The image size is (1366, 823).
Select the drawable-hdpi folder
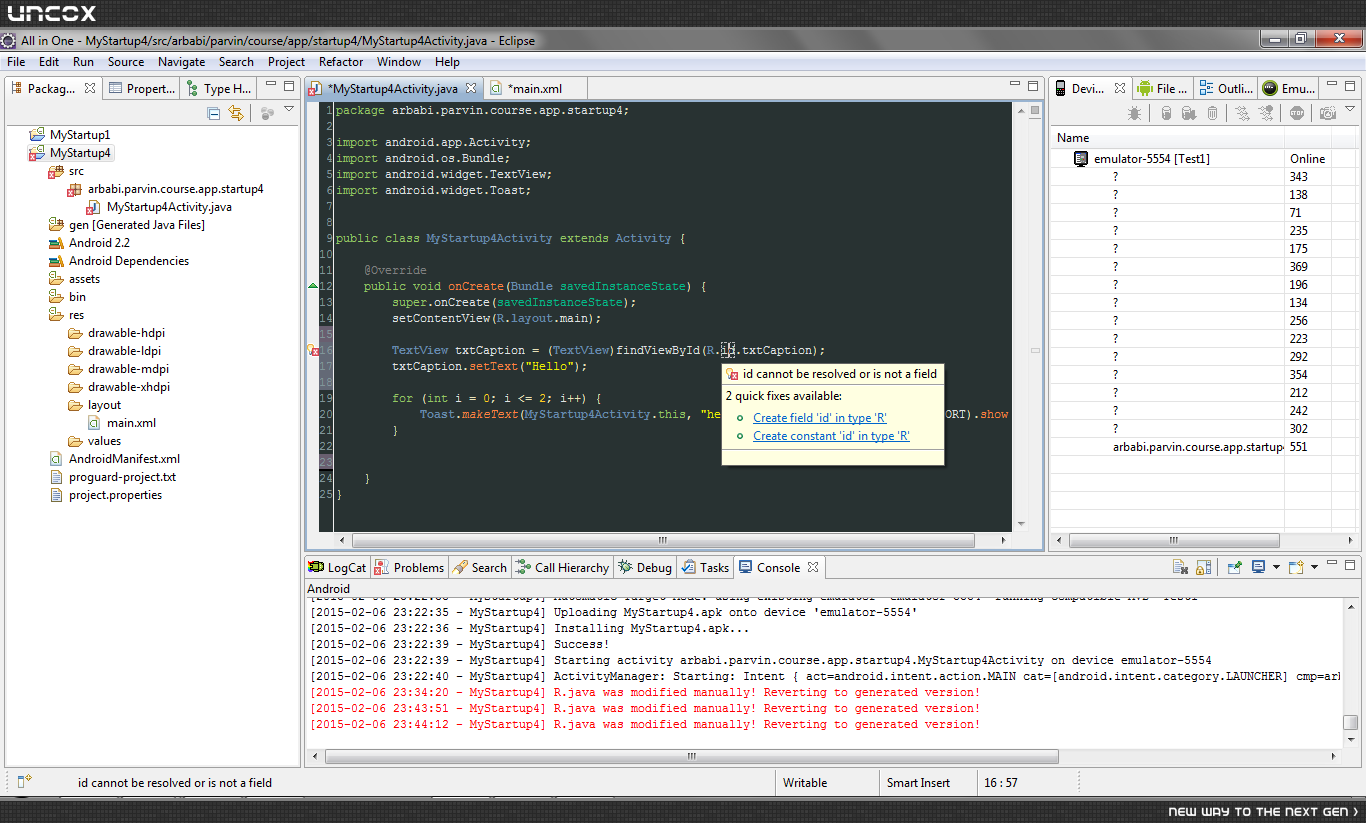click(x=119, y=333)
